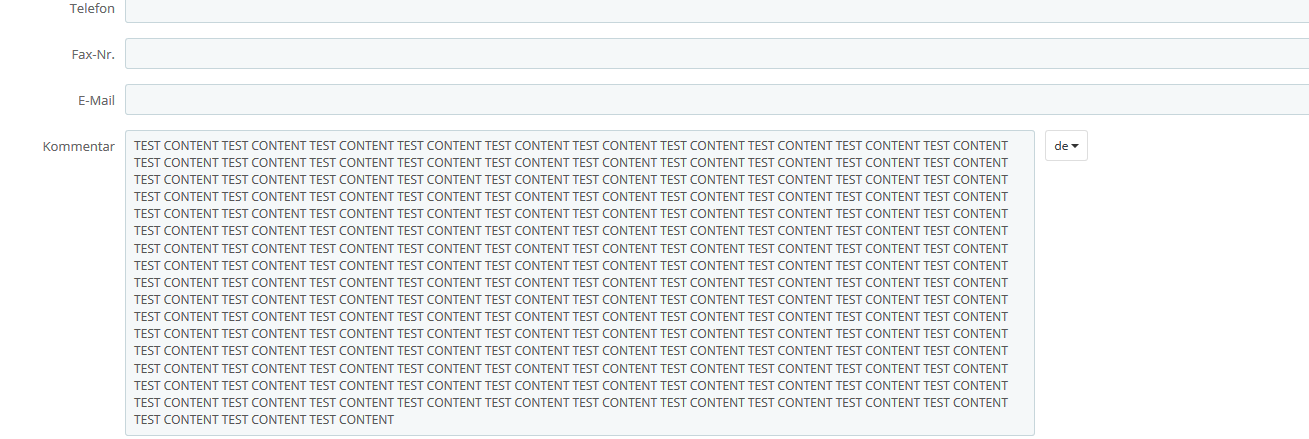Click the first word "TEST" in the comment
This screenshot has height=439, width=1309.
pos(147,146)
